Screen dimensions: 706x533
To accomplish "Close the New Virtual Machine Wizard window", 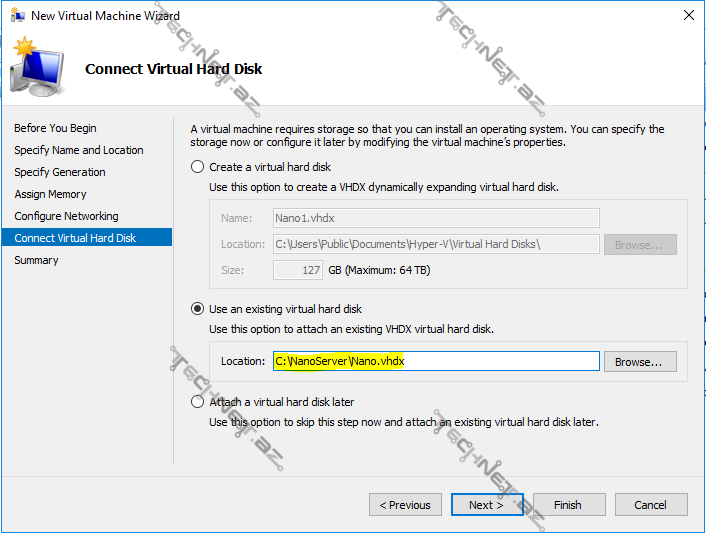I will click(688, 15).
